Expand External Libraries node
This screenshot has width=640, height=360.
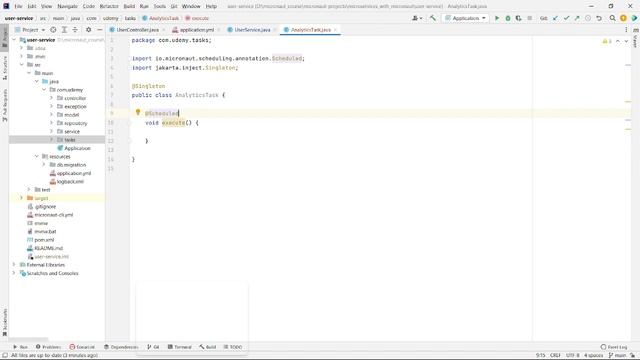tap(14, 264)
